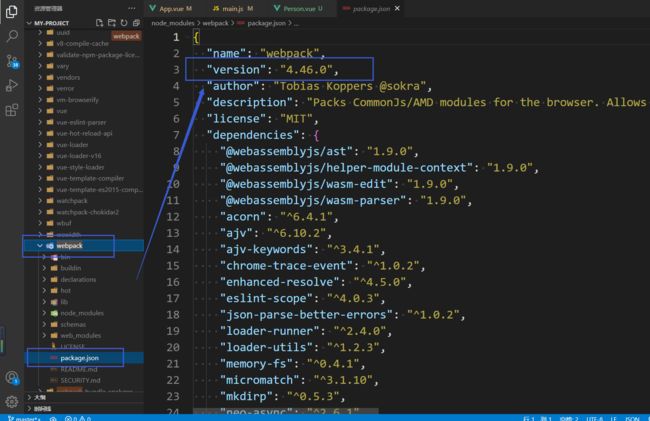
Task: Click the Accounts icon in activity bar
Action: pyautogui.click(x=12, y=378)
